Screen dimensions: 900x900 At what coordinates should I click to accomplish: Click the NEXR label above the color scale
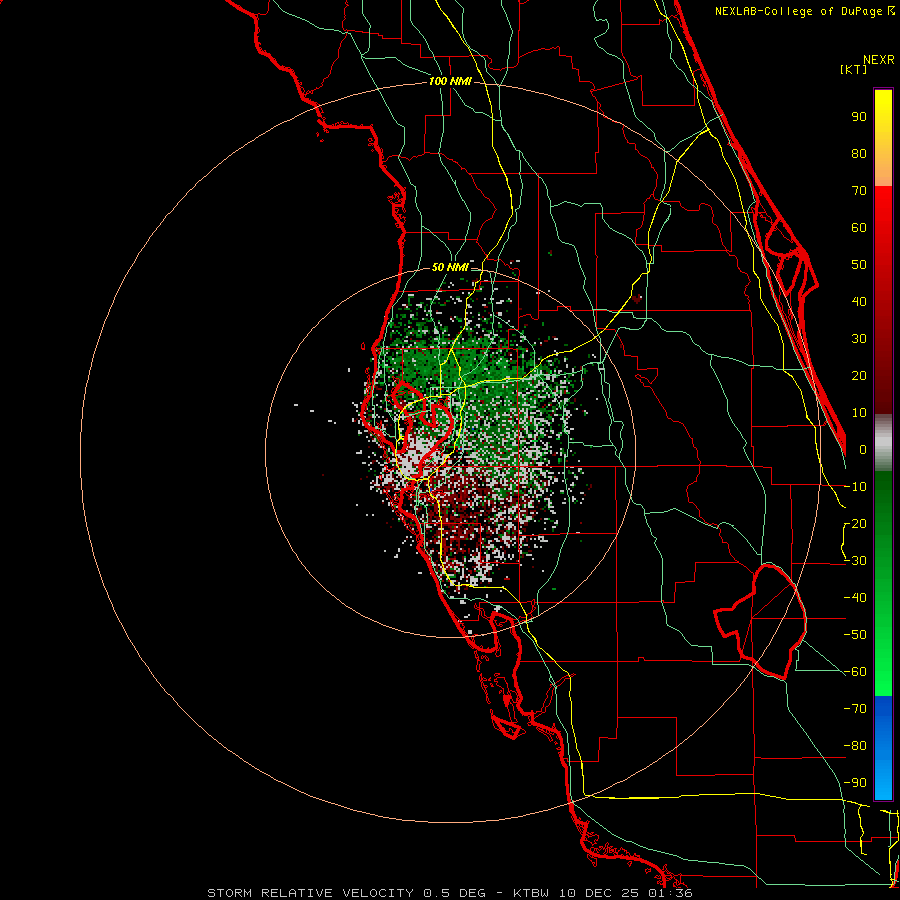pos(879,60)
